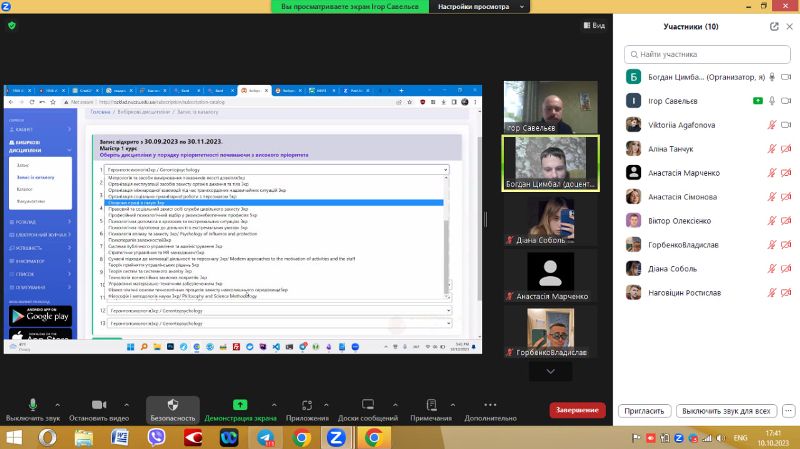The height and width of the screenshot is (449, 800).
Task: Click the microphone icon to mute audio
Action: (32, 404)
